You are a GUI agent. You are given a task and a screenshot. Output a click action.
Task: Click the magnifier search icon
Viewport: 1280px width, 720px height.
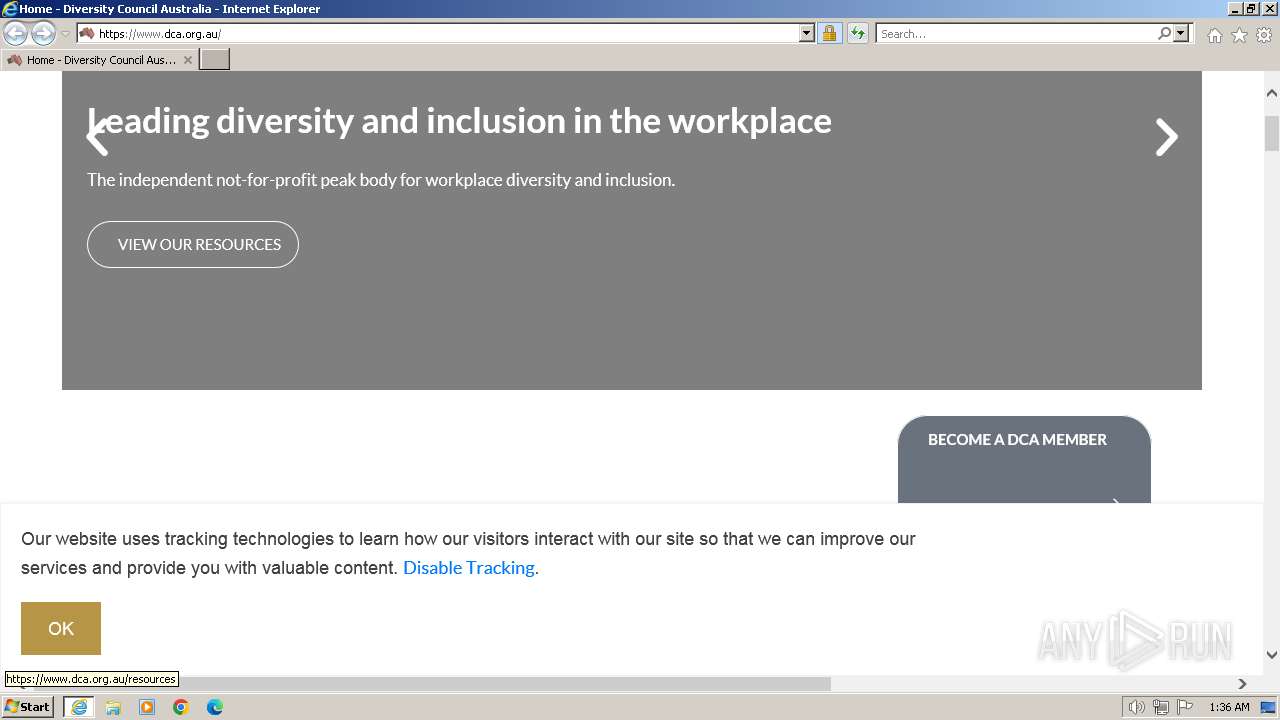point(1164,33)
